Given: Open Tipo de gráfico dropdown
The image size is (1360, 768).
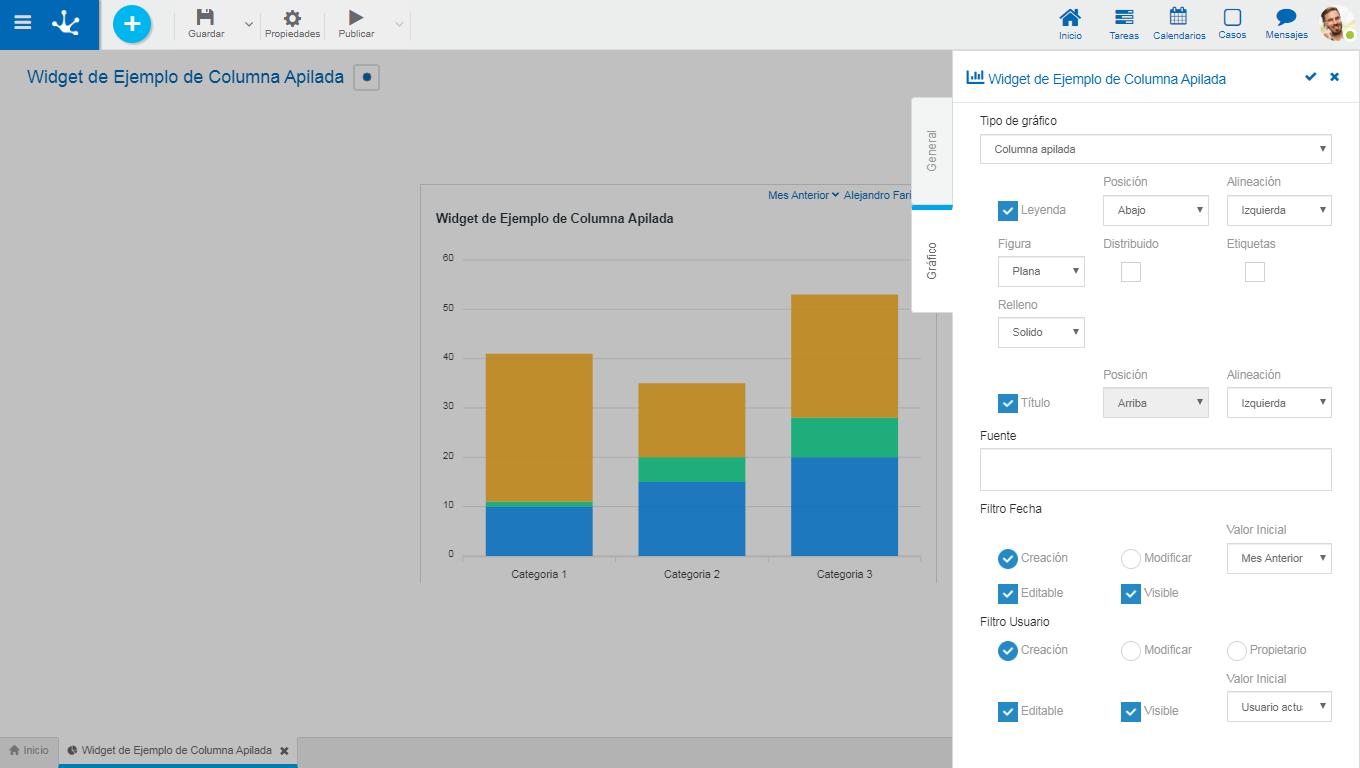Looking at the screenshot, I should tap(1156, 149).
